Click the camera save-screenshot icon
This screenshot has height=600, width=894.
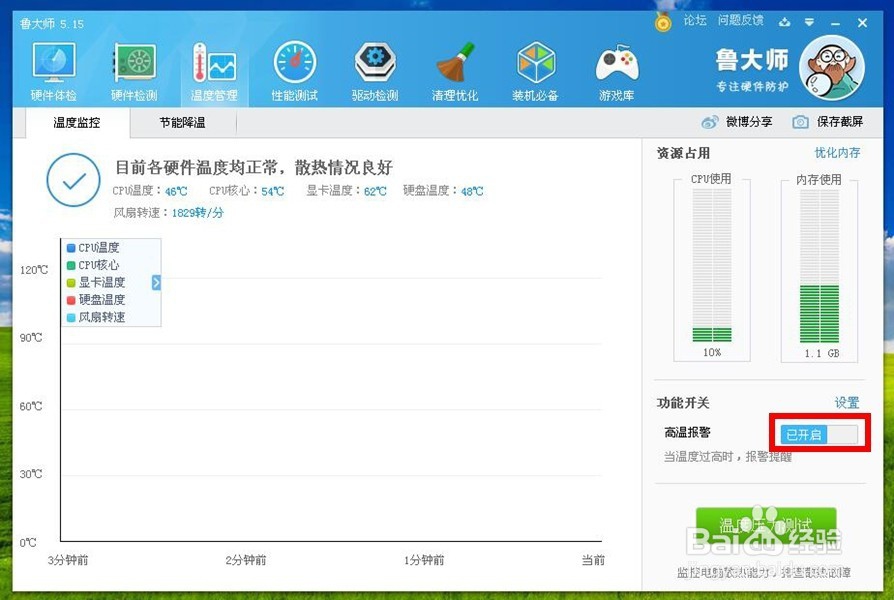(800, 122)
